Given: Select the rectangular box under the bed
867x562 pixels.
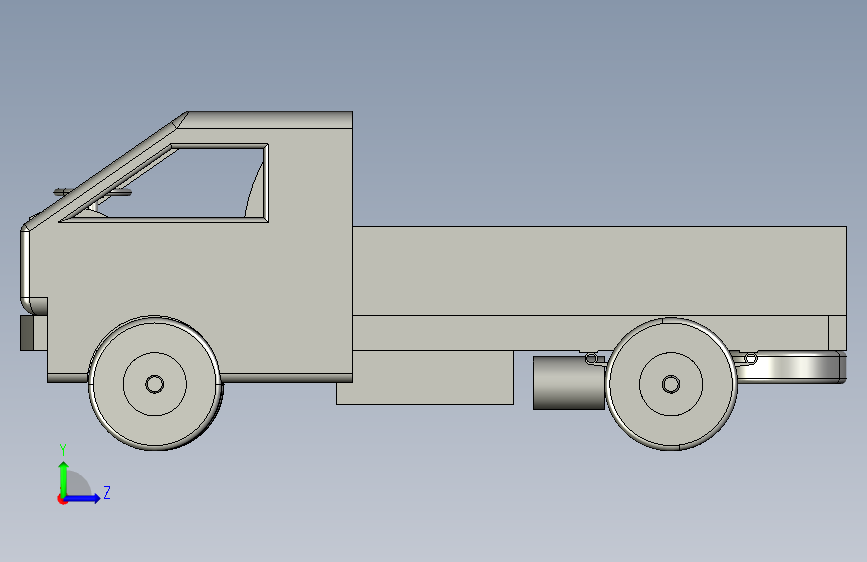Looking at the screenshot, I should [x=425, y=377].
